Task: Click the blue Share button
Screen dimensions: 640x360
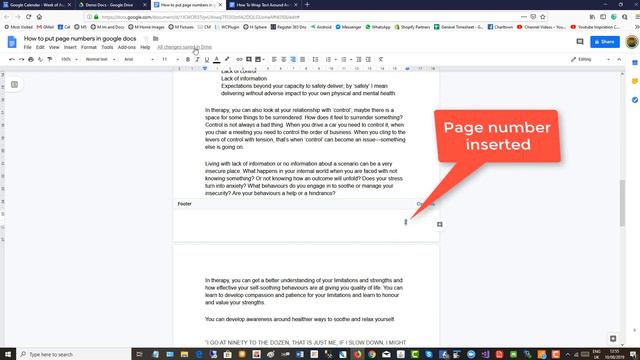Action: 605,42
